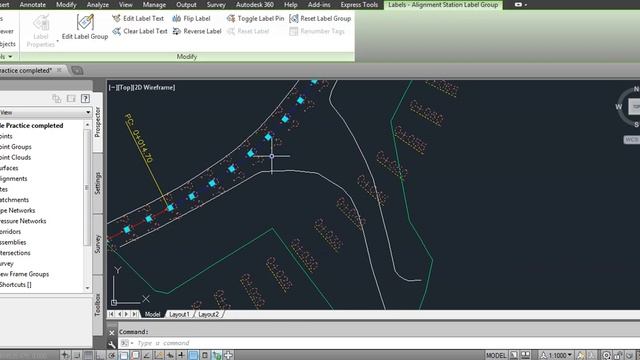This screenshot has height=360, width=640.
Task: Click hardware acceleration icon in status bar
Action: pos(629,355)
